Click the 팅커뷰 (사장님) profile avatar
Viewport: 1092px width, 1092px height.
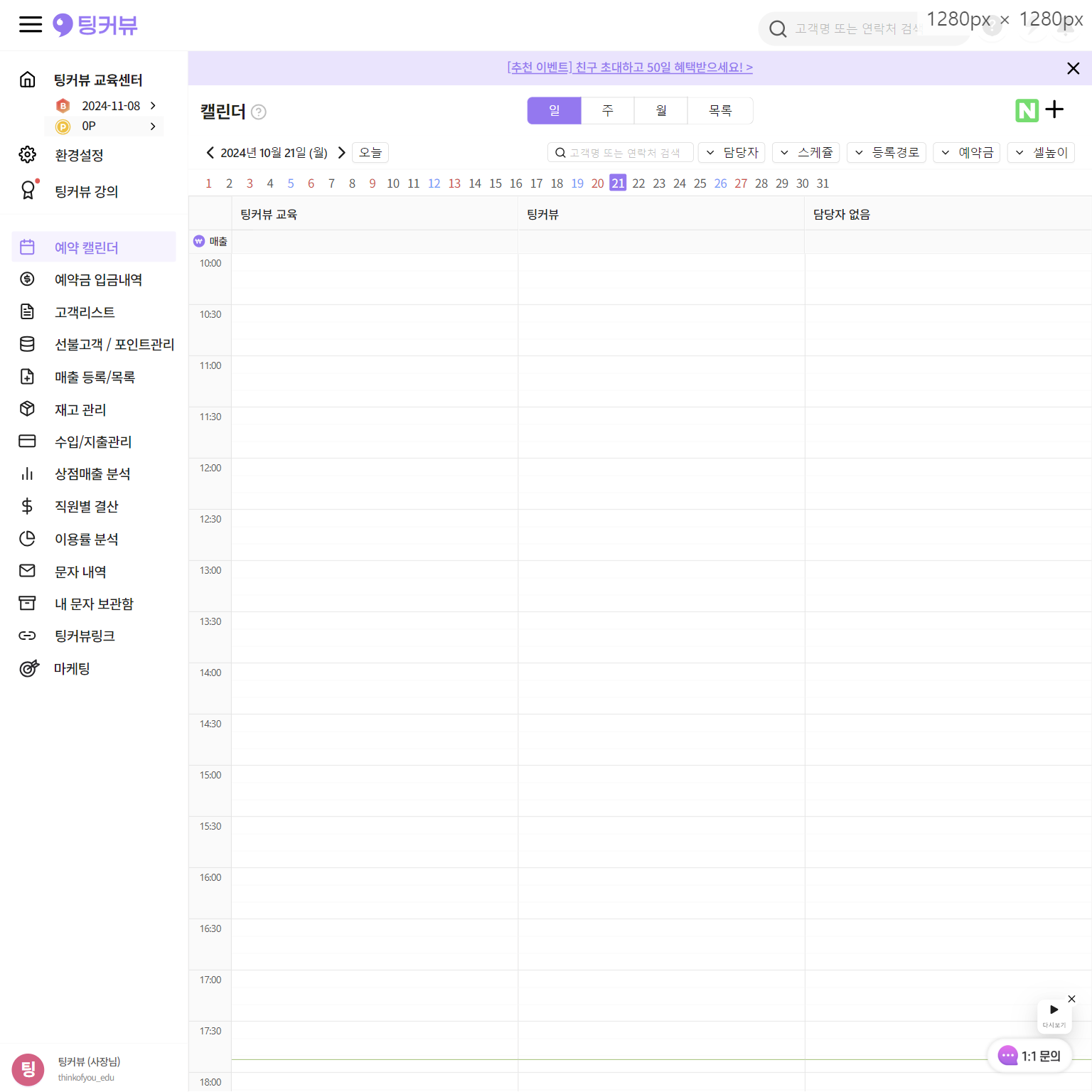click(28, 1069)
